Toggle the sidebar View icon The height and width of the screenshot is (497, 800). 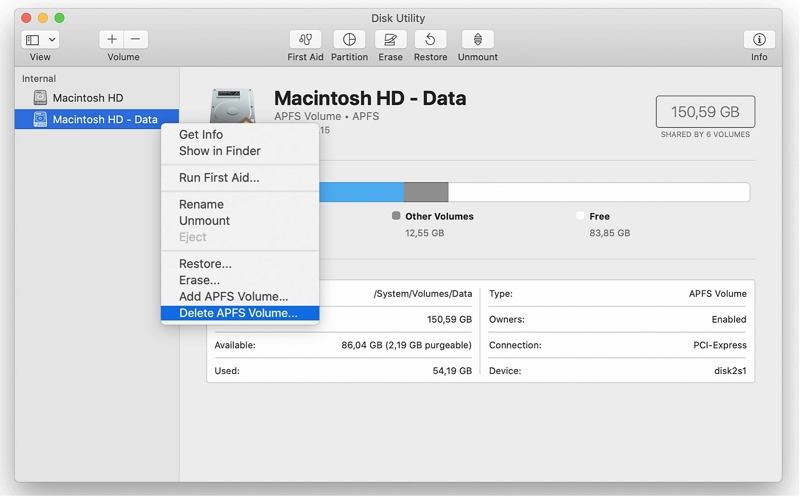click(x=33, y=39)
